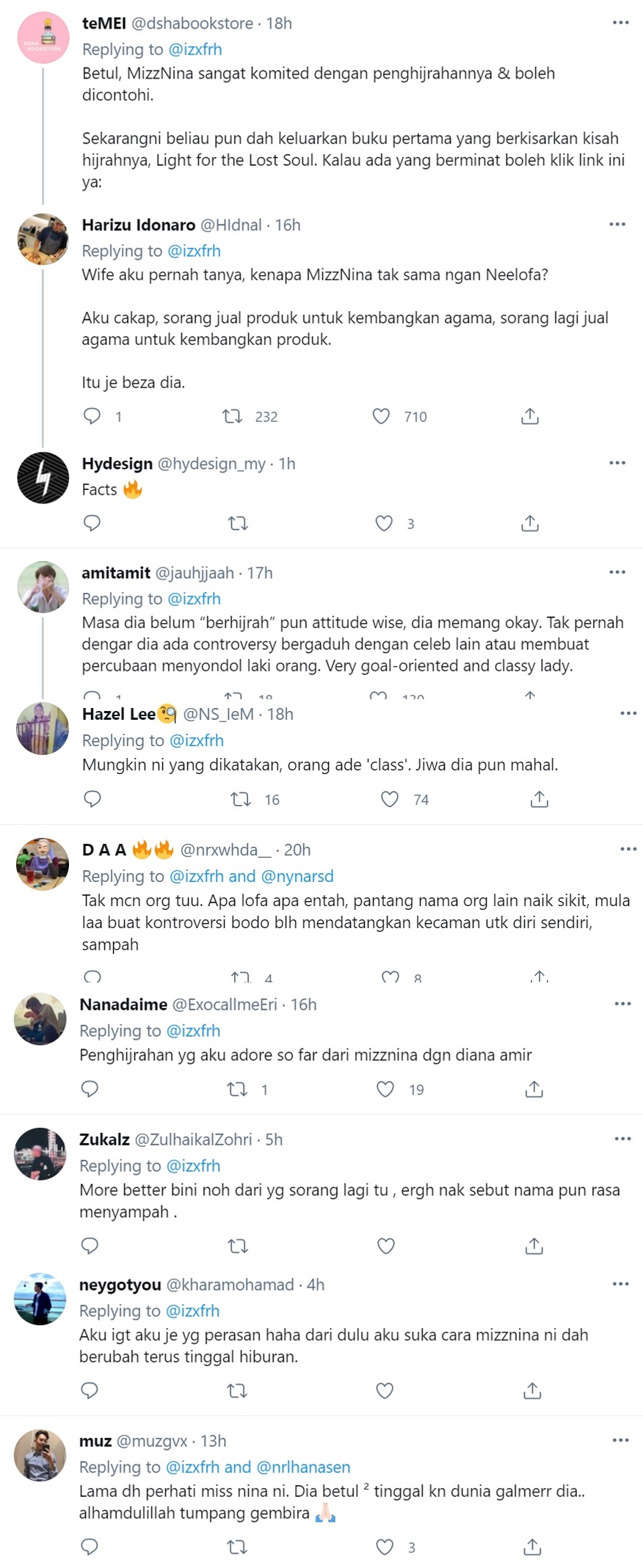643x1568 pixels.
Task: Open more options for teMEI's tweet
Action: tap(620, 23)
